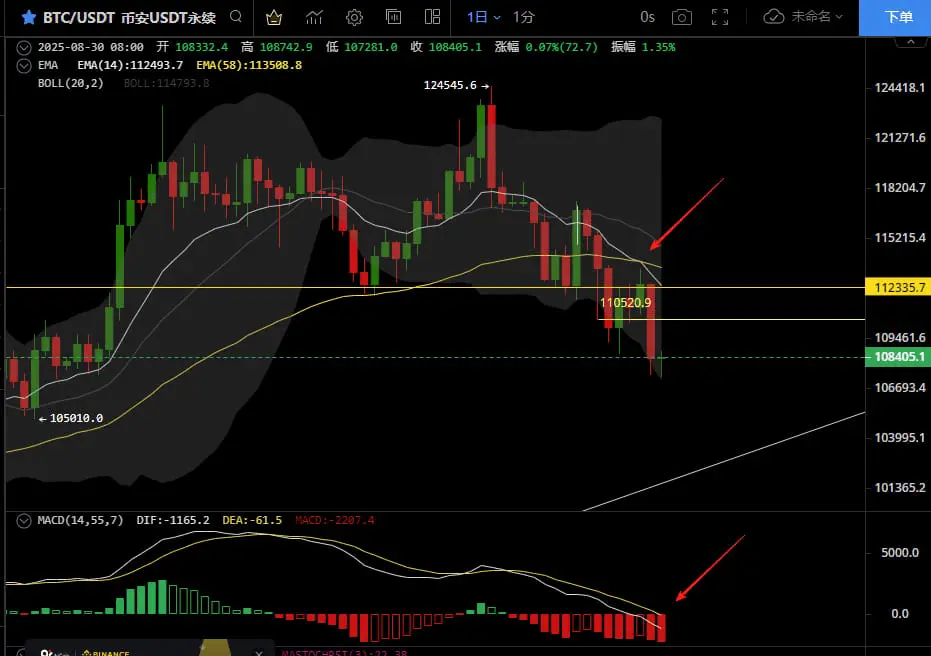Switch to 1分 timeframe

coord(524,17)
